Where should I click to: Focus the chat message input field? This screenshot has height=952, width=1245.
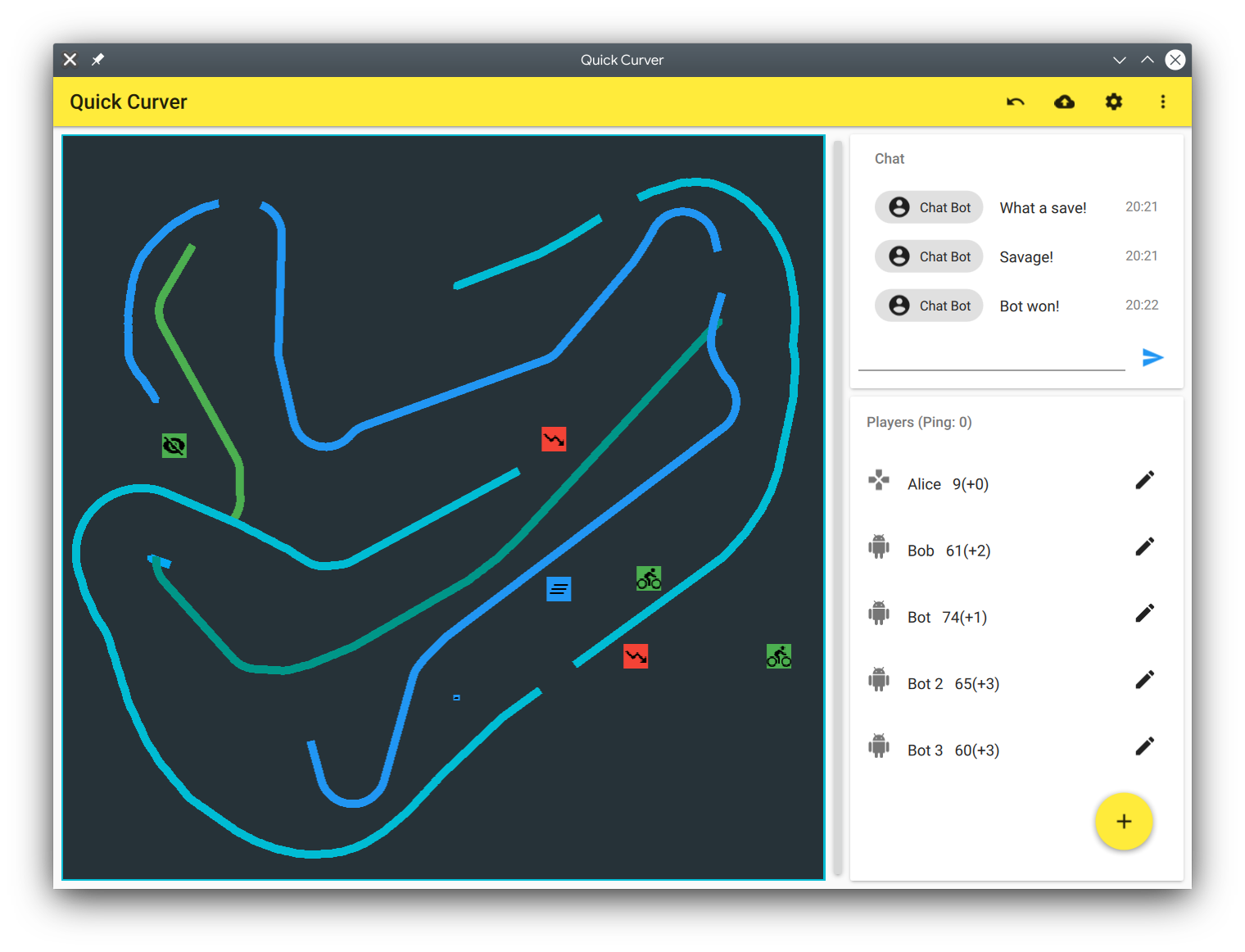pos(991,357)
